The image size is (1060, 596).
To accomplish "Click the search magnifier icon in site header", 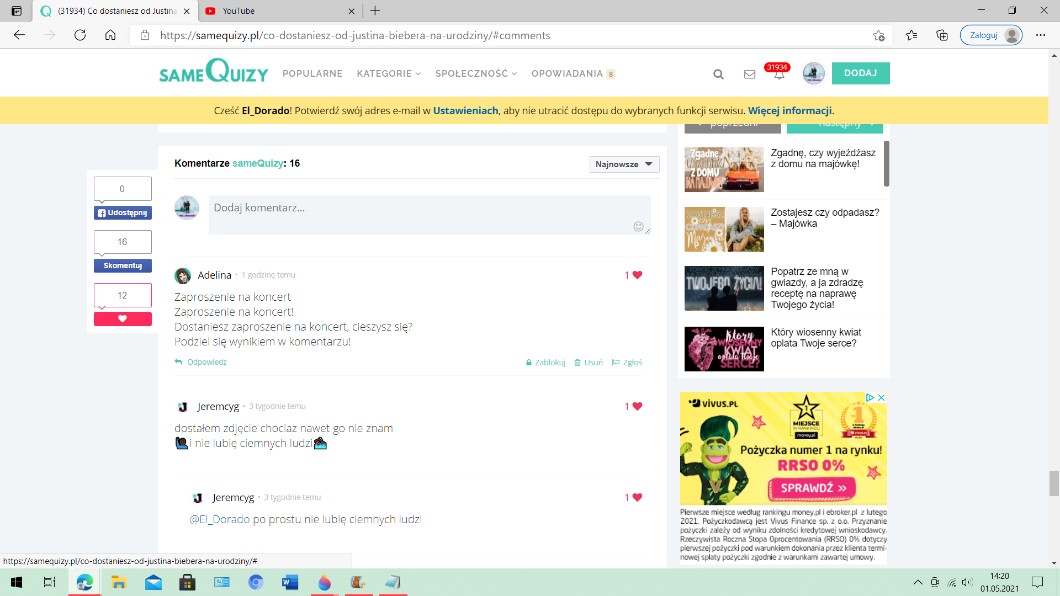I will 718,74.
